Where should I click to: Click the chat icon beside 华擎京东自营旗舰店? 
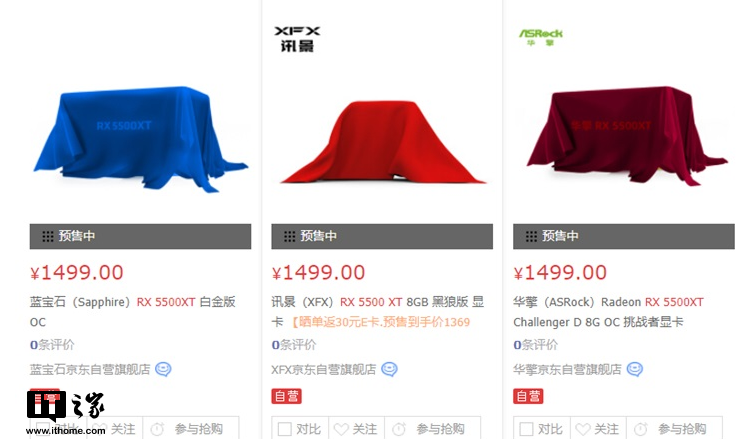click(635, 369)
